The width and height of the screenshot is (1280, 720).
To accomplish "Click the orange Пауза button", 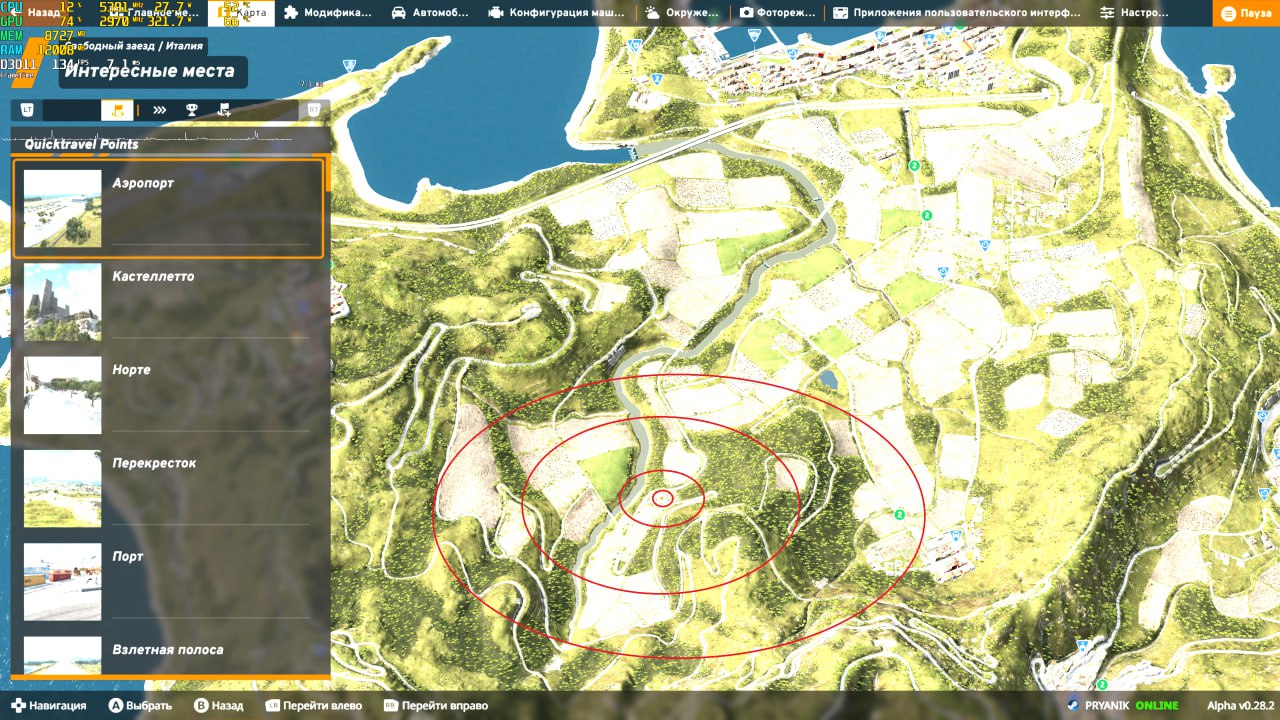I will click(x=1247, y=13).
